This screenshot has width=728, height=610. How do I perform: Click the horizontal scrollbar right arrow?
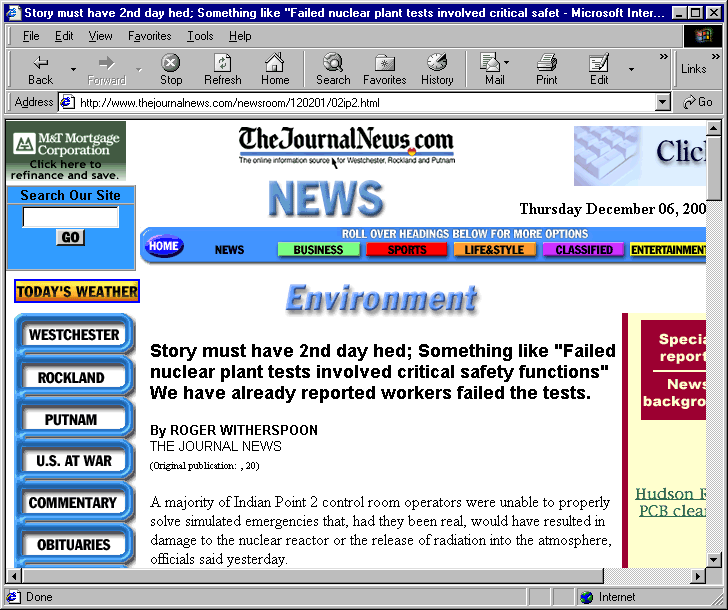(x=697, y=576)
